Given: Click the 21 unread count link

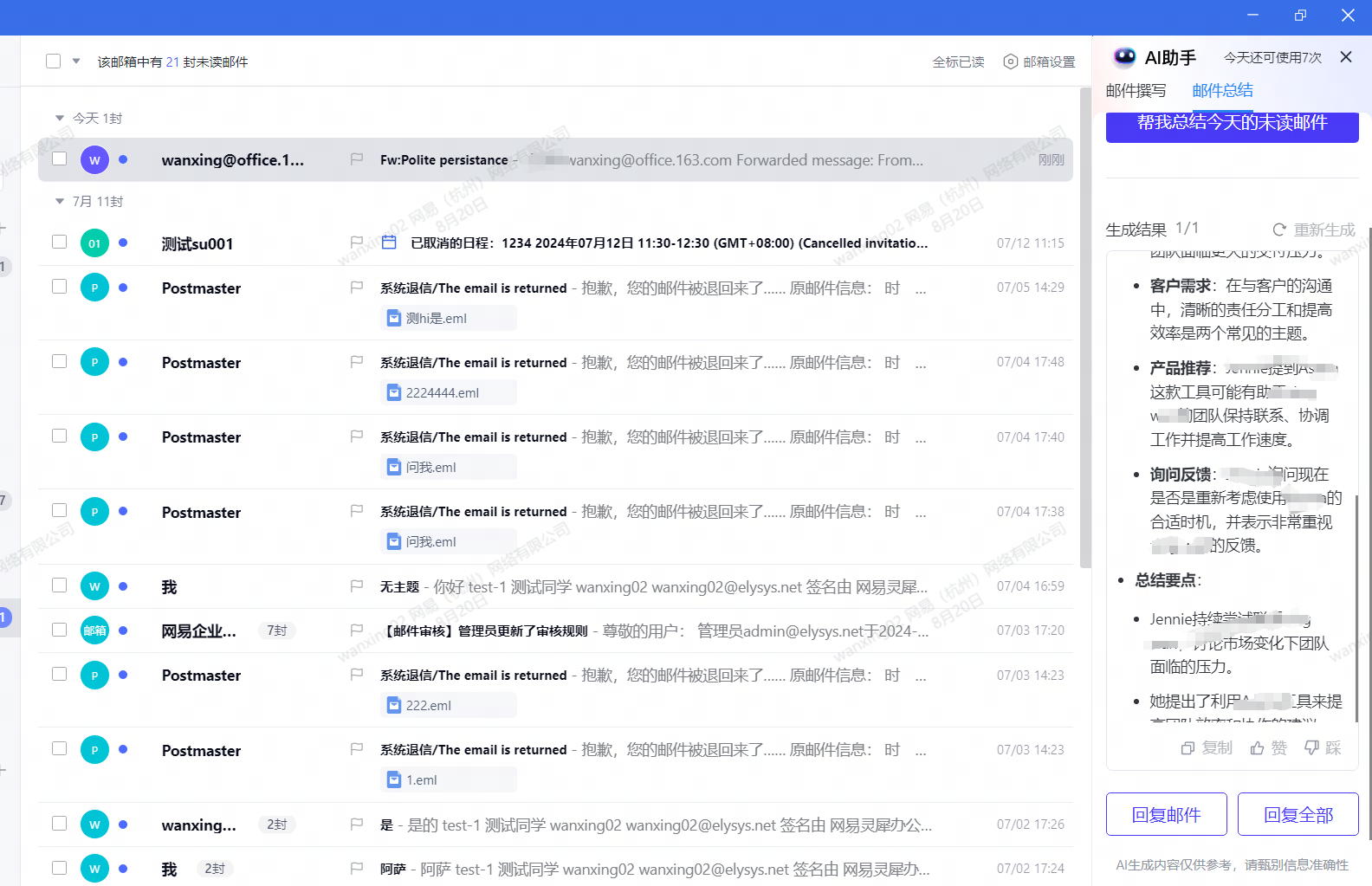Looking at the screenshot, I should pos(172,61).
